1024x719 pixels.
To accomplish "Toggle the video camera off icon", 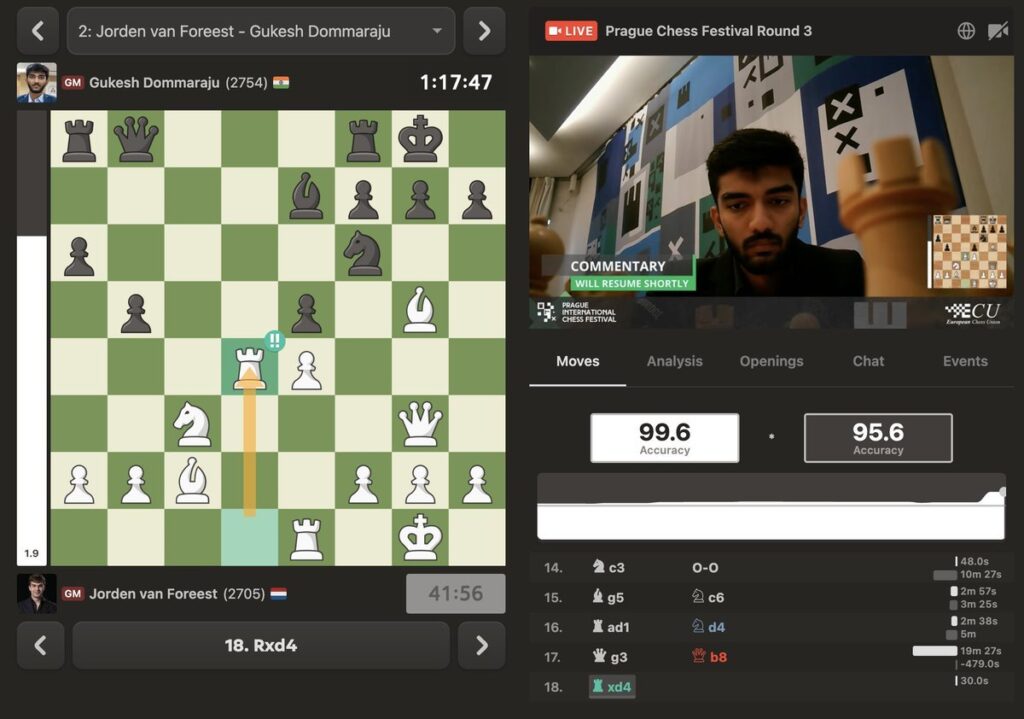I will tap(998, 31).
